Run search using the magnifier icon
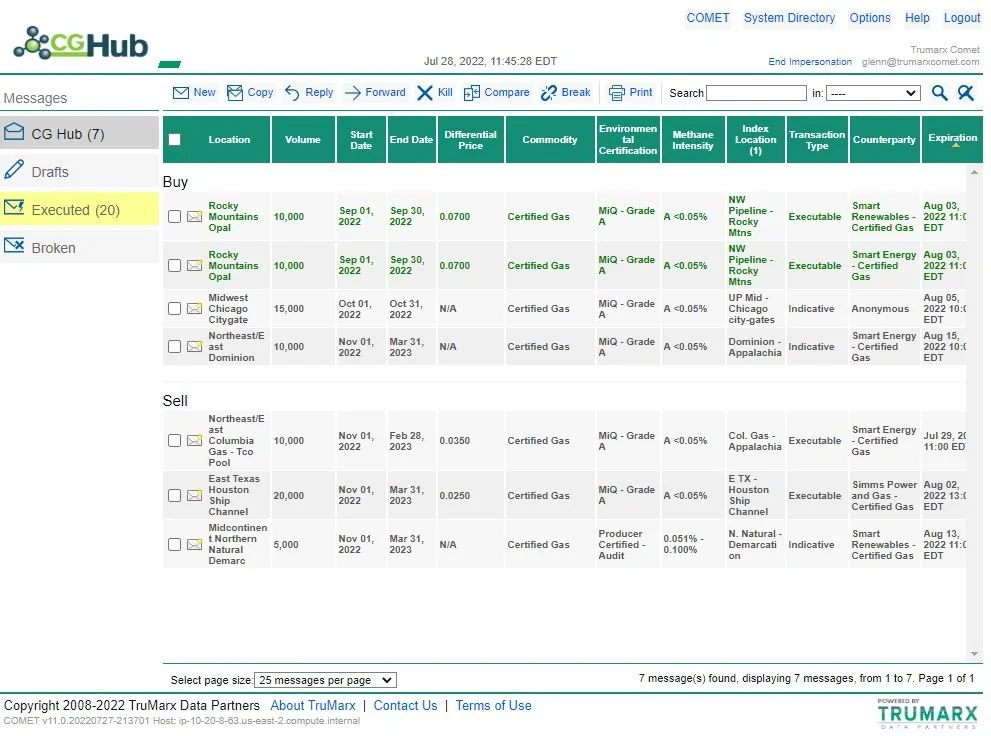 941,92
